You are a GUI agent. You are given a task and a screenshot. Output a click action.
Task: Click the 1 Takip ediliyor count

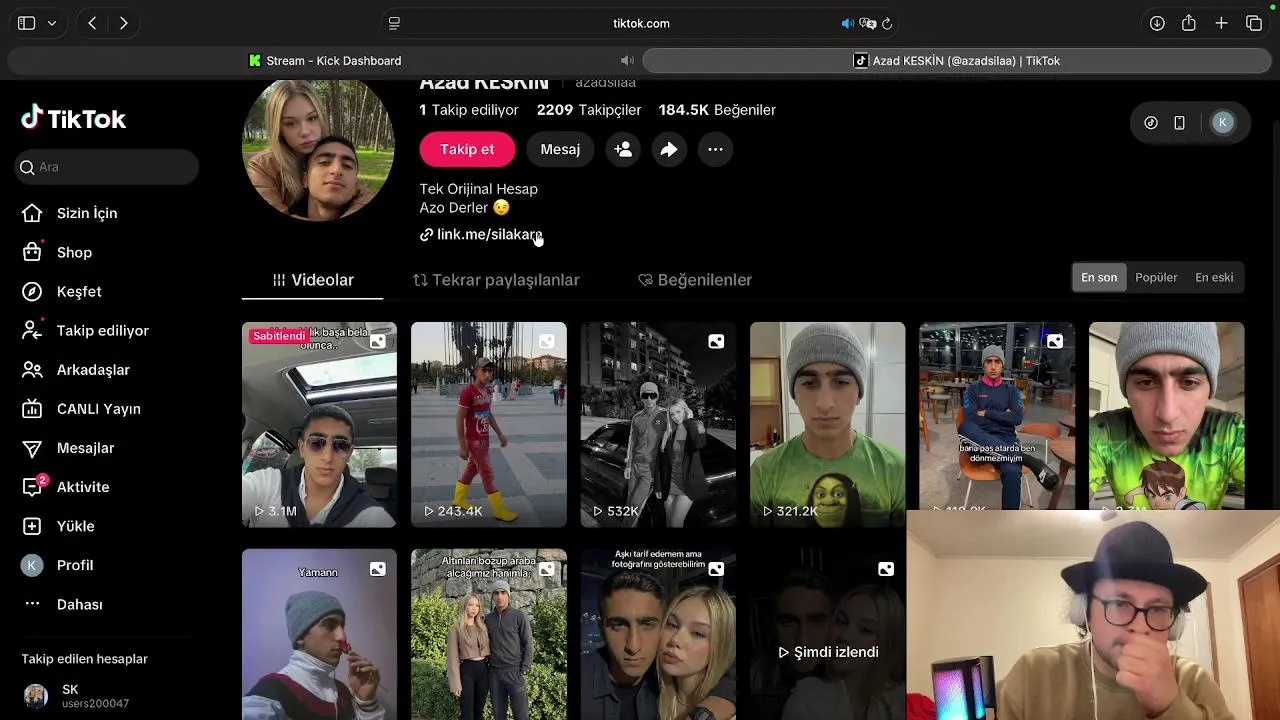[469, 110]
